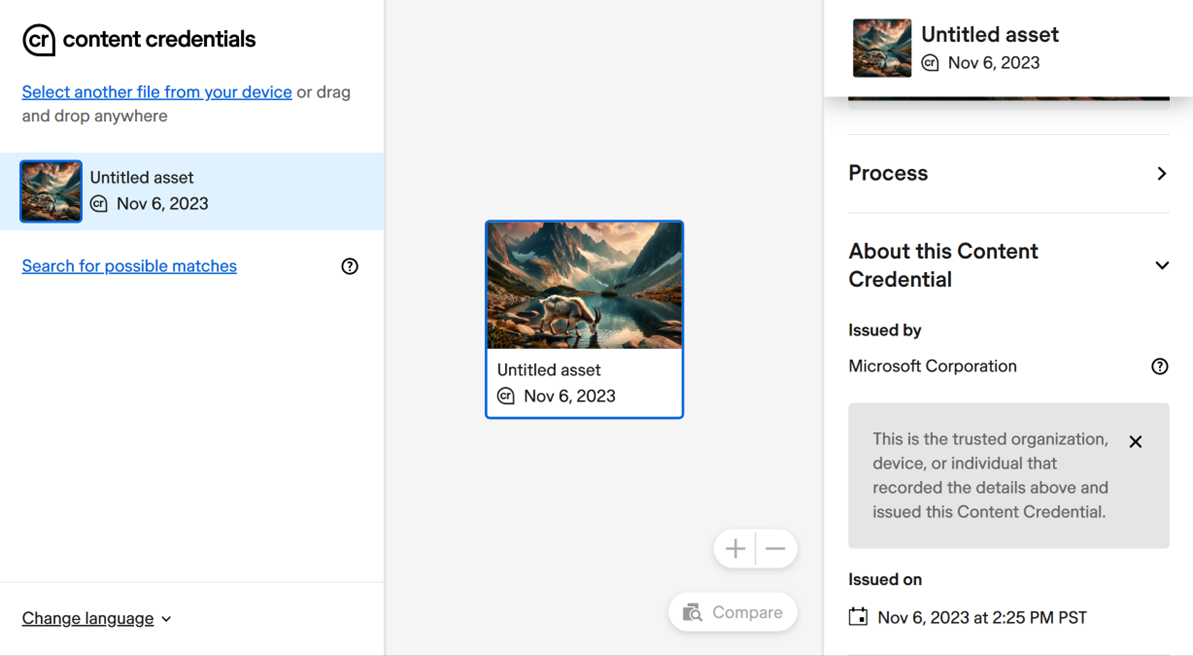1193x656 pixels.
Task: Collapse About this Content Credential section
Action: click(1161, 266)
